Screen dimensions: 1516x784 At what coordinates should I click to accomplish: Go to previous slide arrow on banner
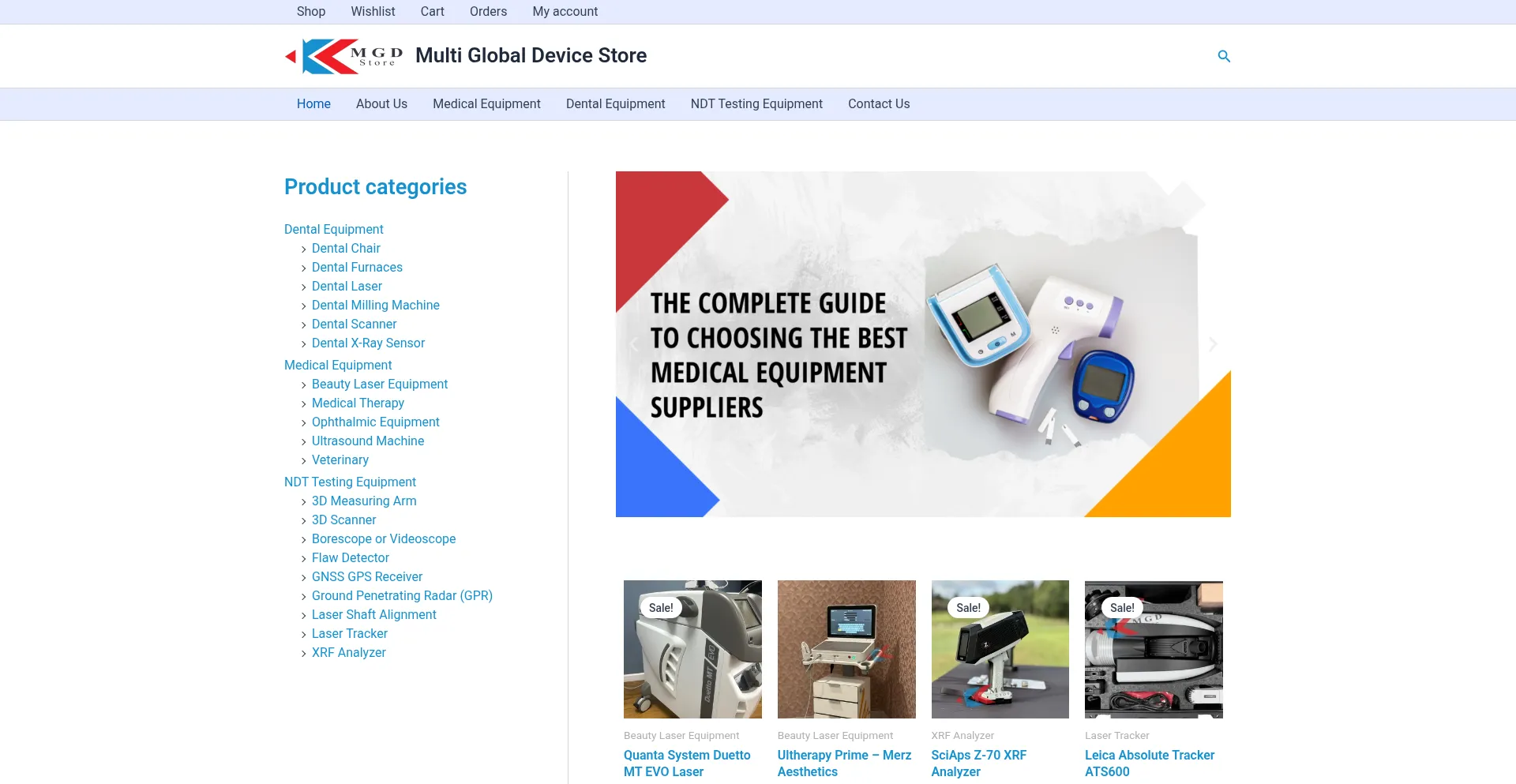(x=633, y=344)
